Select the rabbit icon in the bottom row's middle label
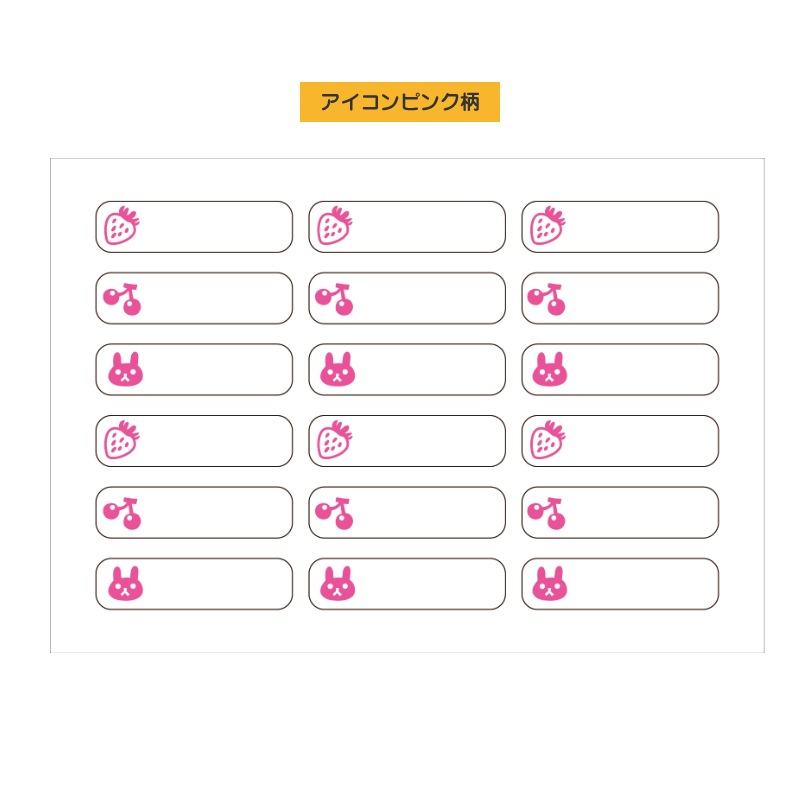The width and height of the screenshot is (800, 800). coord(338,584)
